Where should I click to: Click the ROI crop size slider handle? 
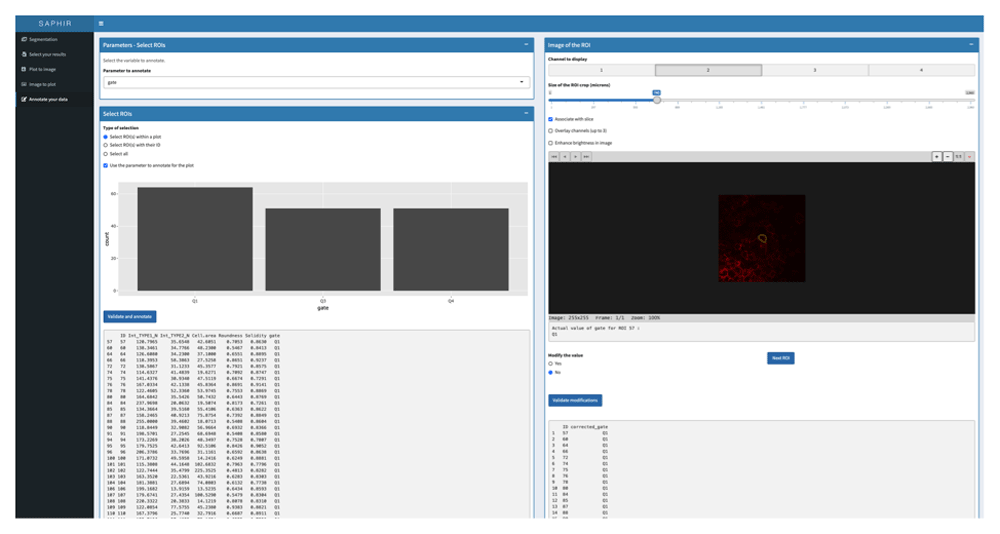coord(657,99)
